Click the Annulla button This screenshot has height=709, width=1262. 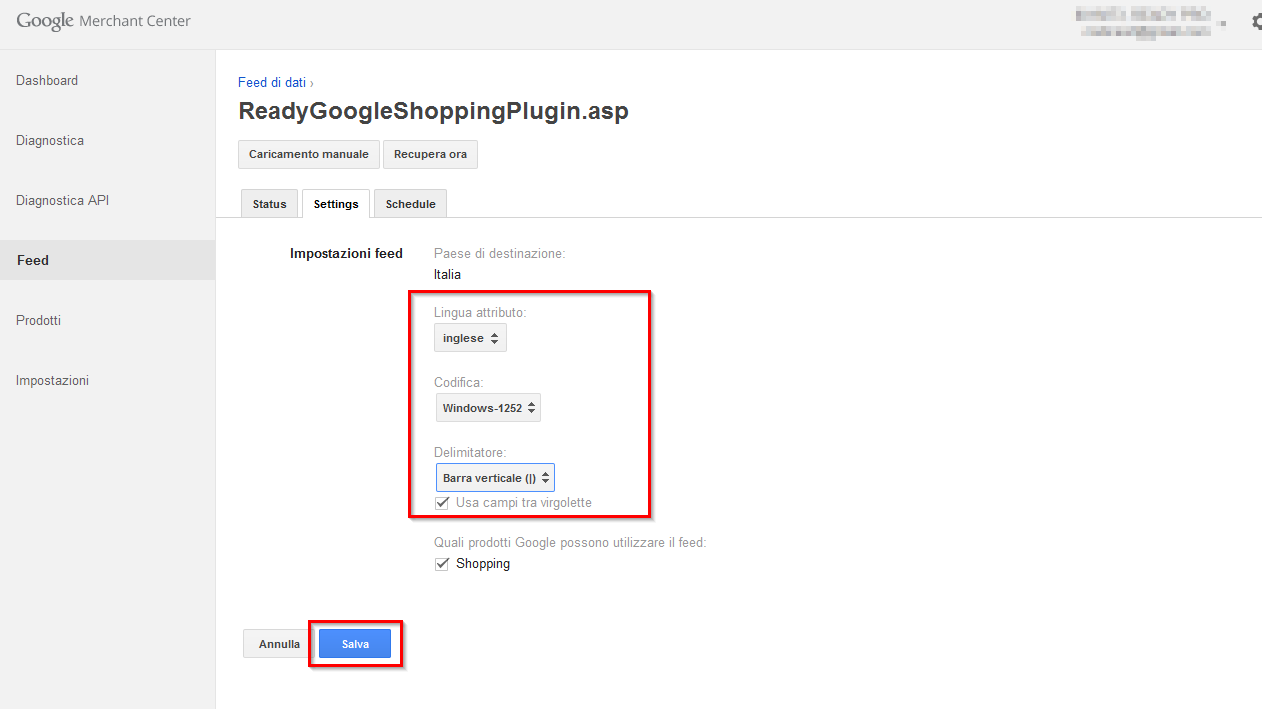[279, 644]
